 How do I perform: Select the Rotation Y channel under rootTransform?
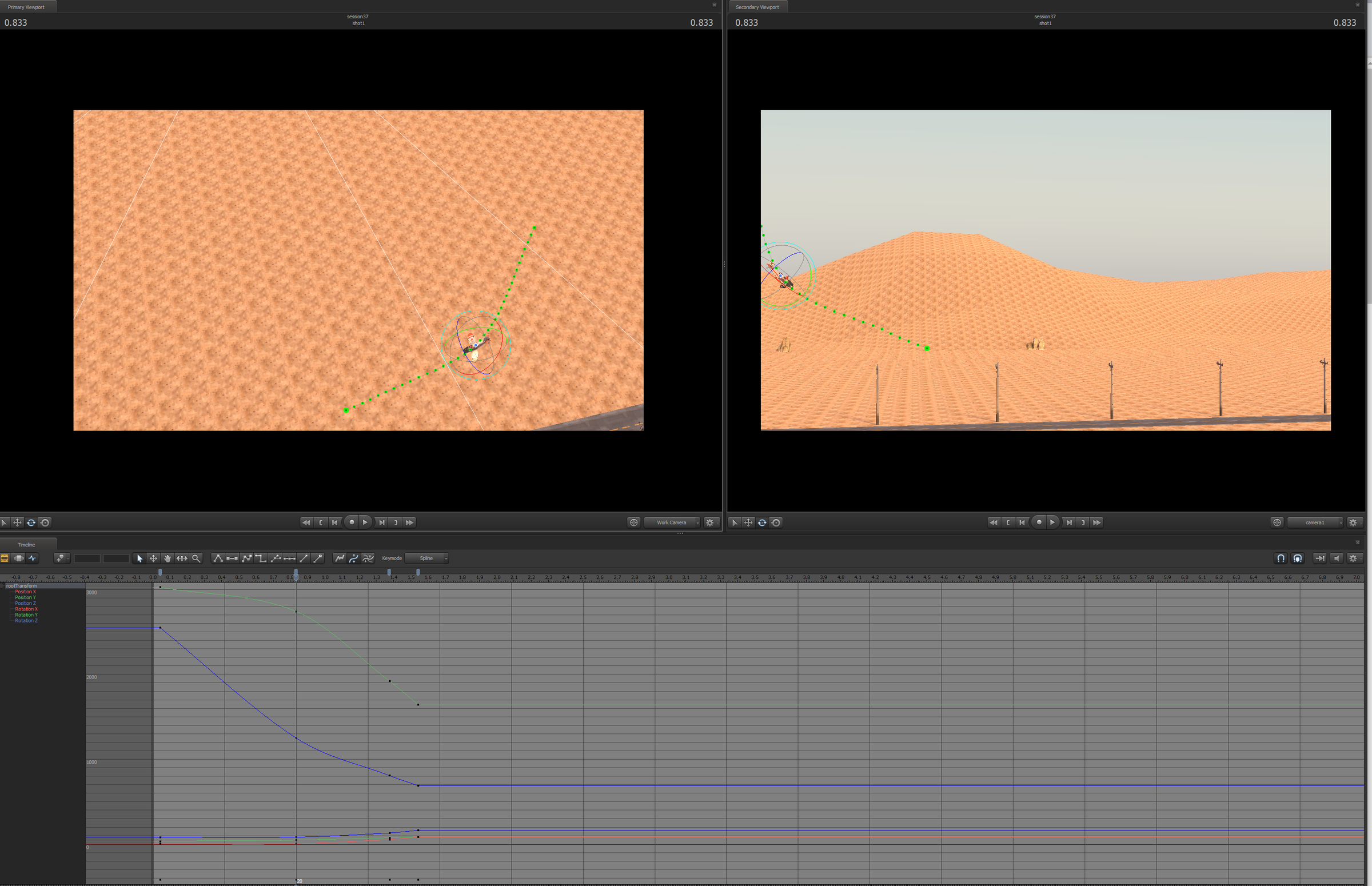(x=26, y=614)
